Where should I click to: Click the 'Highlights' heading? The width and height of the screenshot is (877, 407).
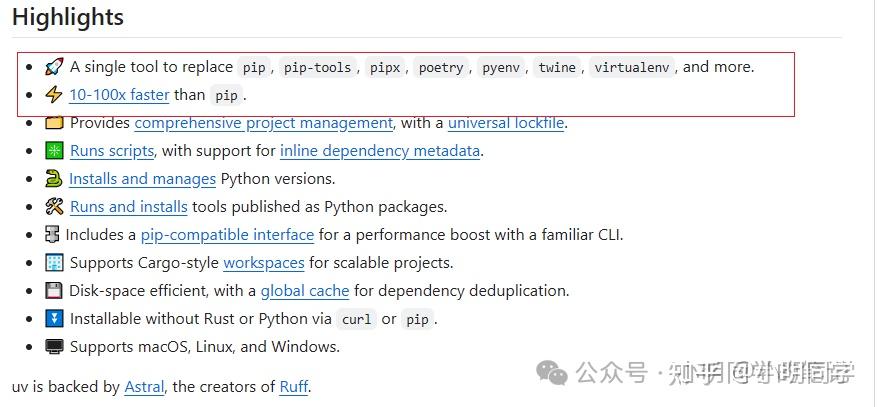click(x=68, y=17)
